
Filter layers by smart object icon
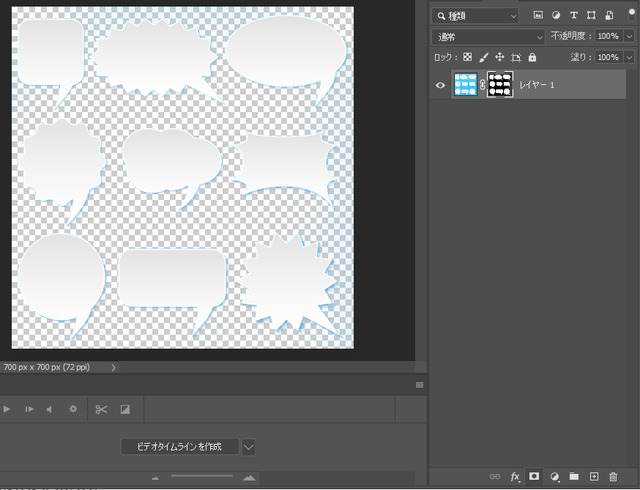[609, 16]
